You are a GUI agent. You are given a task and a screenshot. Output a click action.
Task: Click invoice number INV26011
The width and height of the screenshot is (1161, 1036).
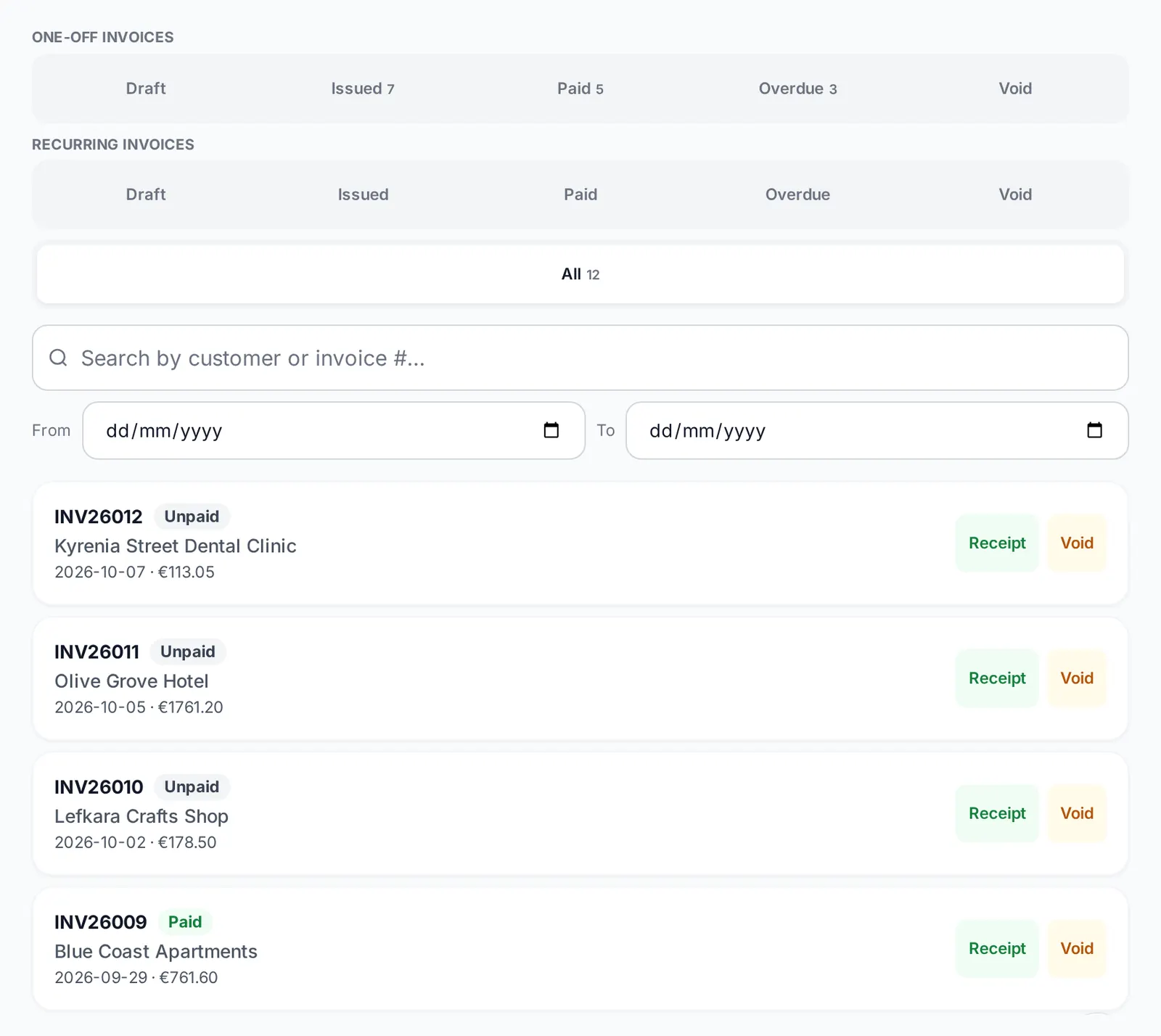point(97,651)
